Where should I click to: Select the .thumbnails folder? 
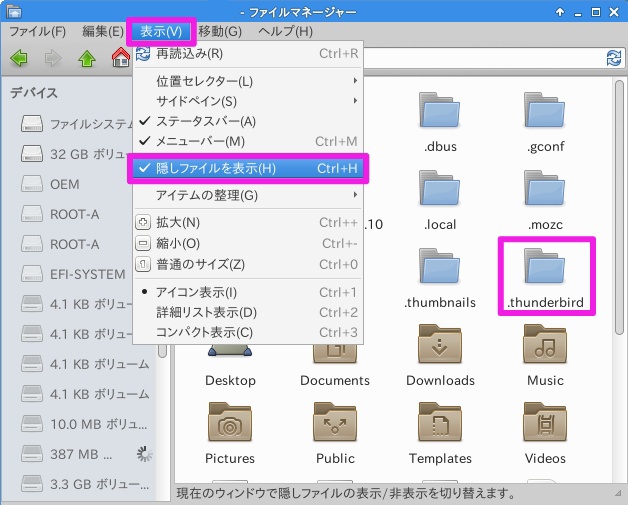click(440, 279)
